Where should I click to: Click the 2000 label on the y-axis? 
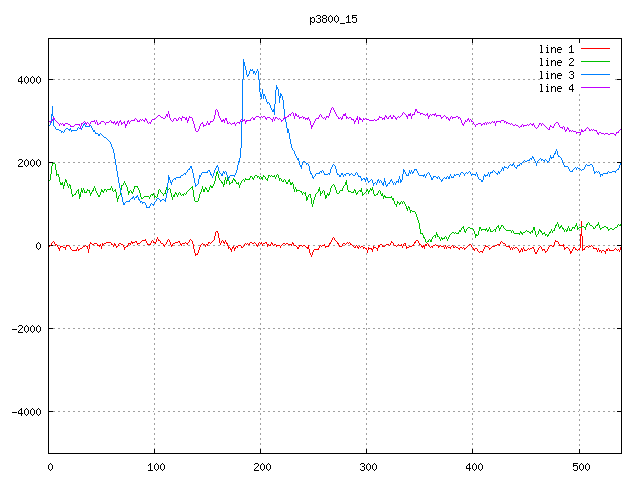[28, 163]
